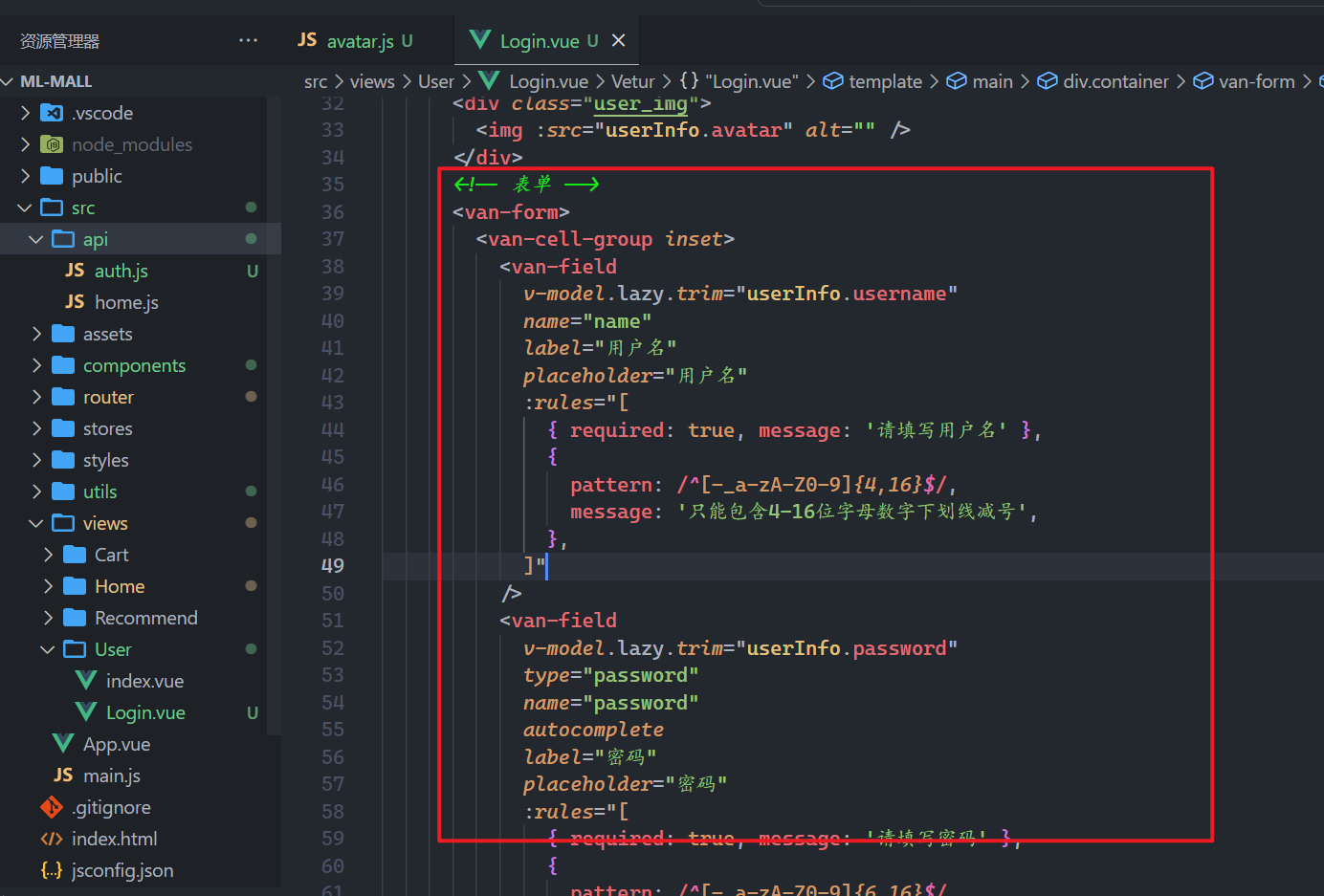Viewport: 1324px width, 896px height.
Task: Open explorer more actions ellipsis menu
Action: point(248,40)
